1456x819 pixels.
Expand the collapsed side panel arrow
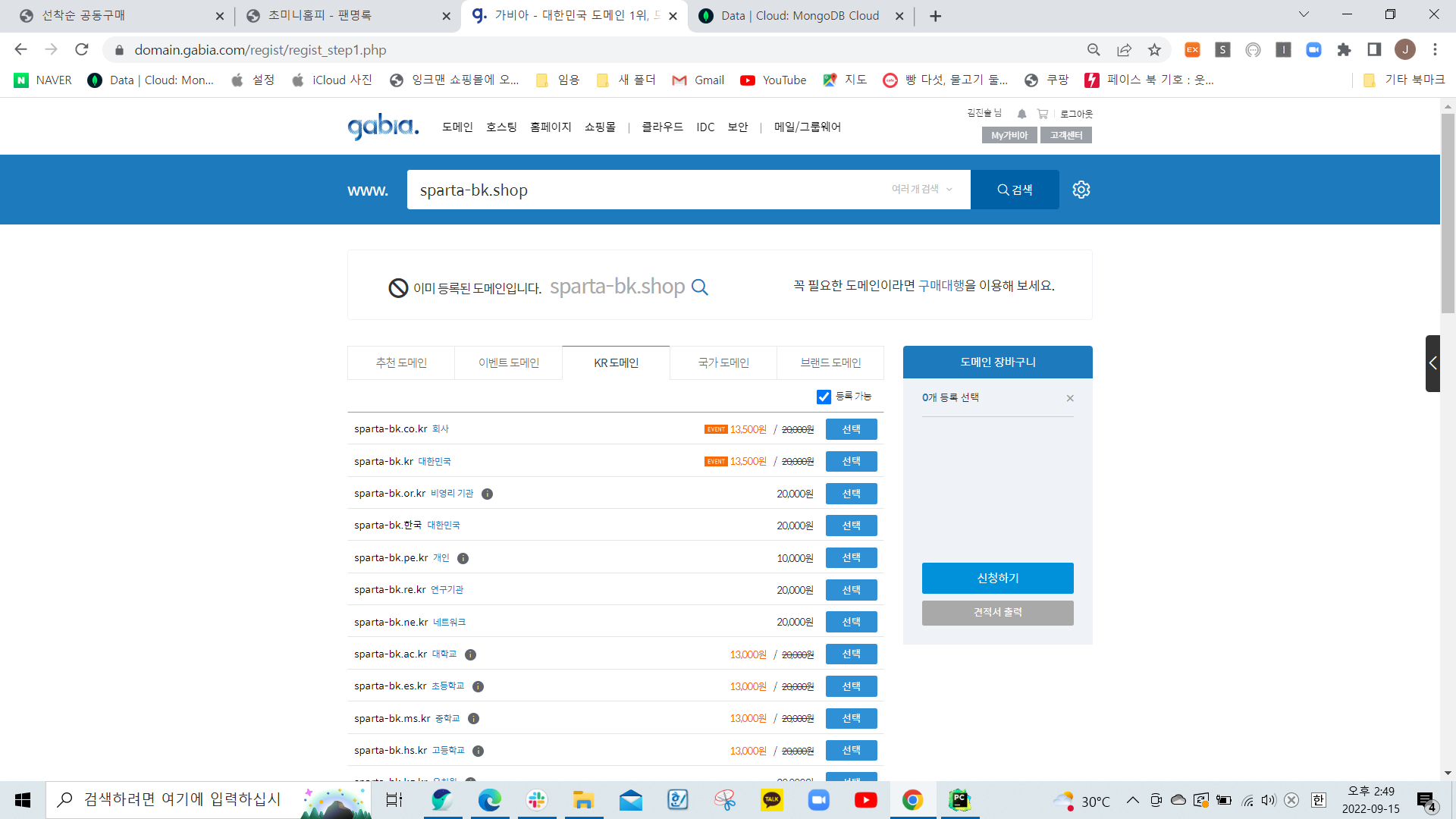tap(1432, 363)
